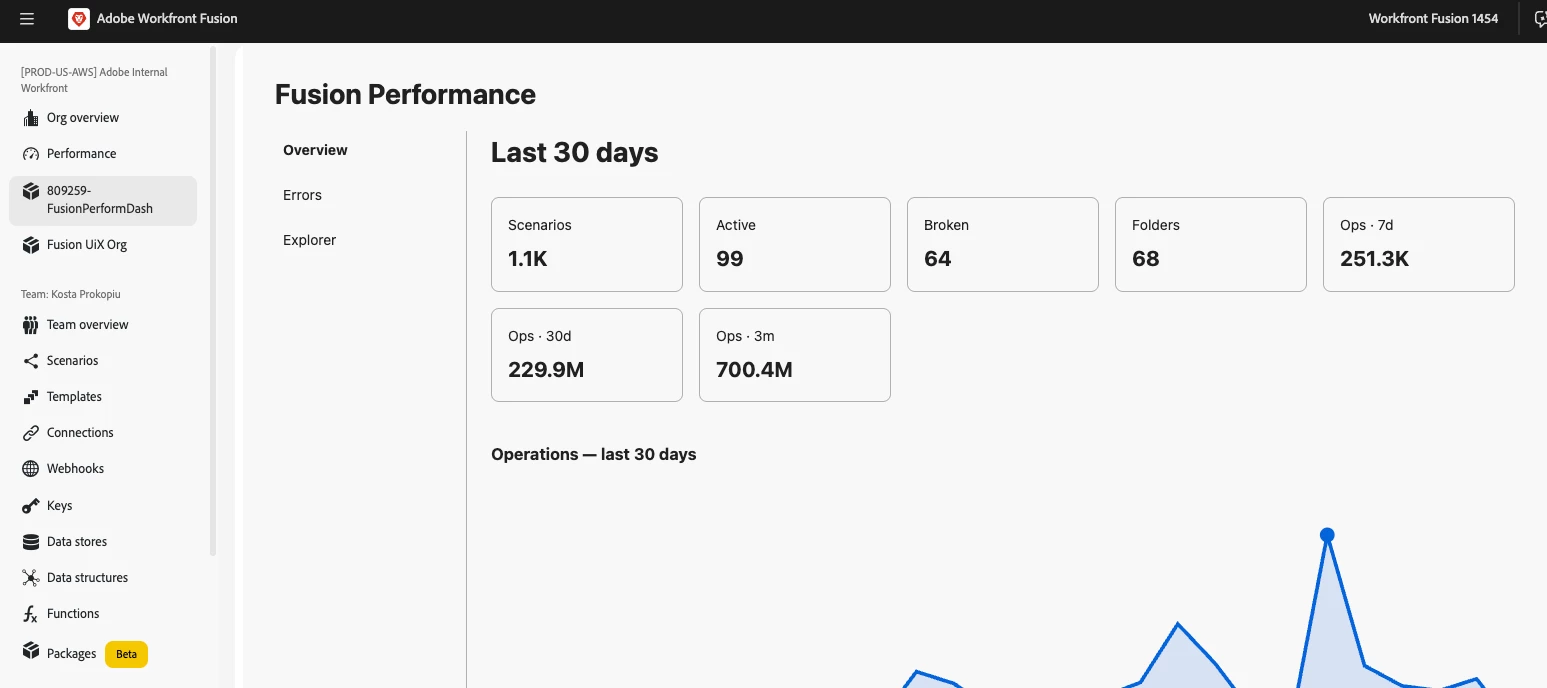Navigate to Scenarios
This screenshot has height=688, width=1547.
tap(72, 361)
